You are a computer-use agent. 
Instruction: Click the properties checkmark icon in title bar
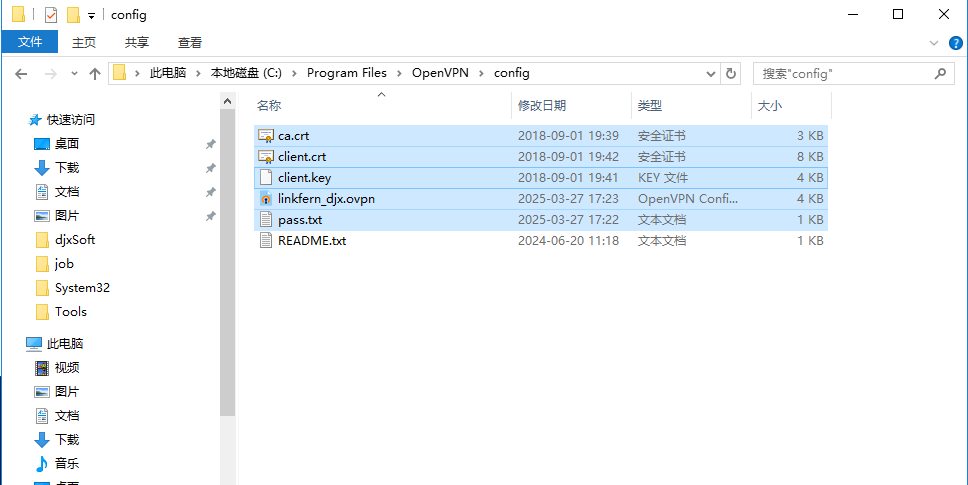click(51, 14)
